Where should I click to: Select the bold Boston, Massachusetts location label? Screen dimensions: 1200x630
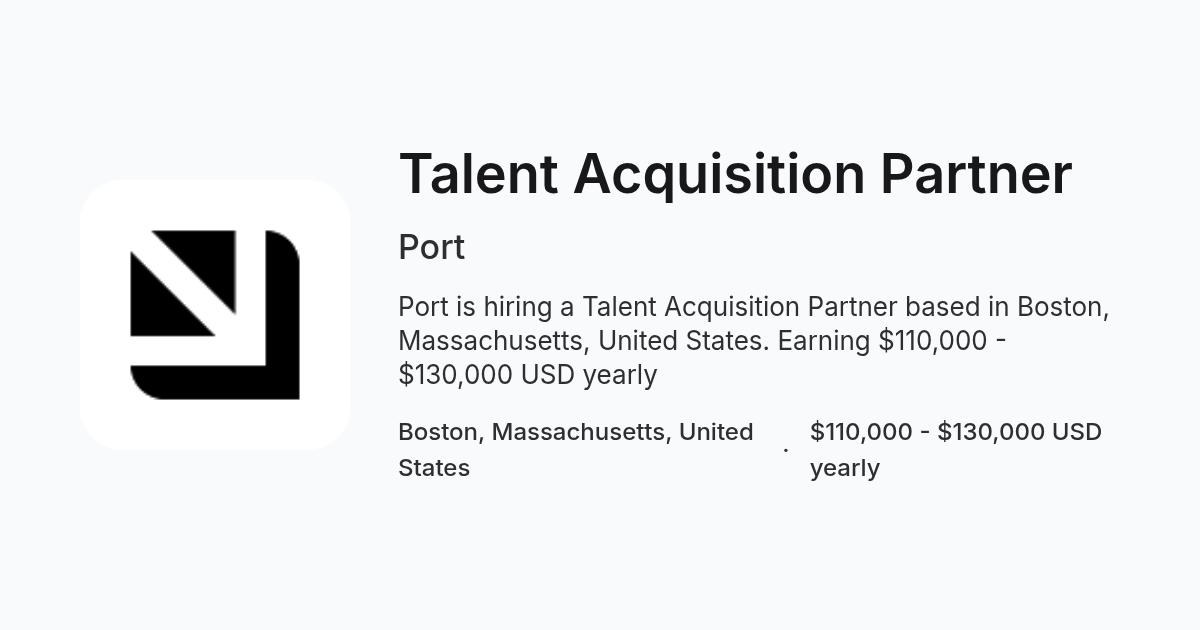pos(576,450)
